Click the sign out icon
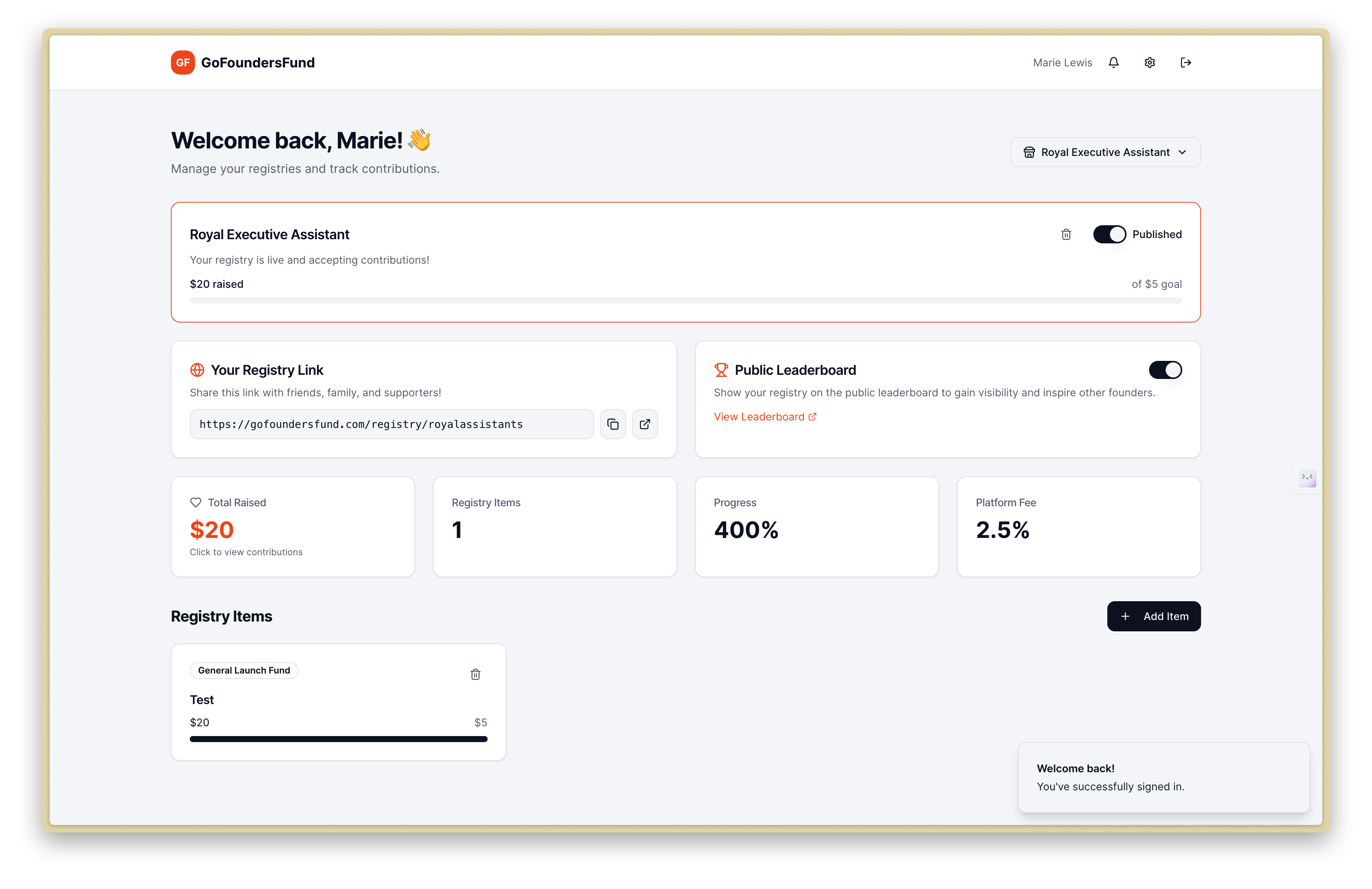This screenshot has height=889, width=1372. [x=1185, y=62]
